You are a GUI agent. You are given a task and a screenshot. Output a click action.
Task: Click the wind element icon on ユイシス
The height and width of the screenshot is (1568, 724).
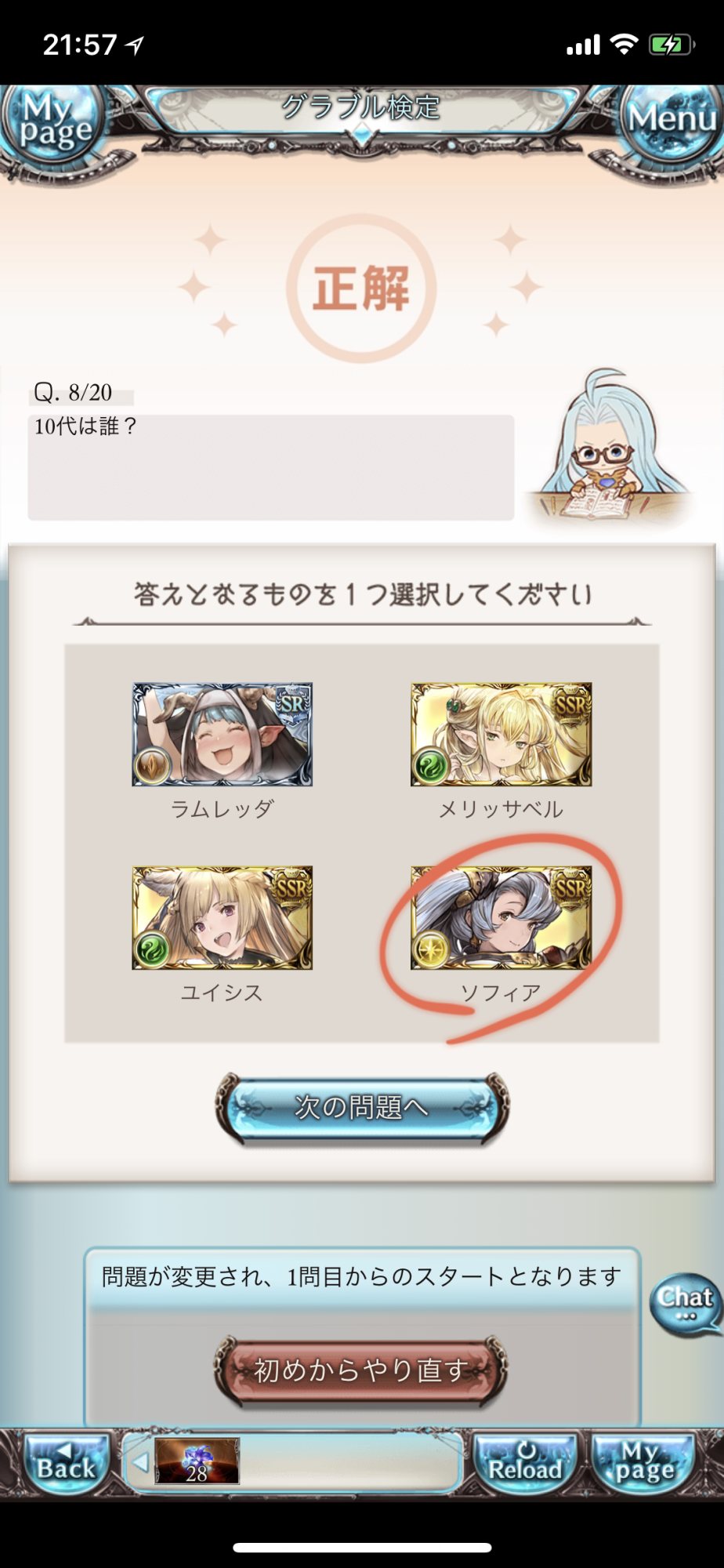152,951
